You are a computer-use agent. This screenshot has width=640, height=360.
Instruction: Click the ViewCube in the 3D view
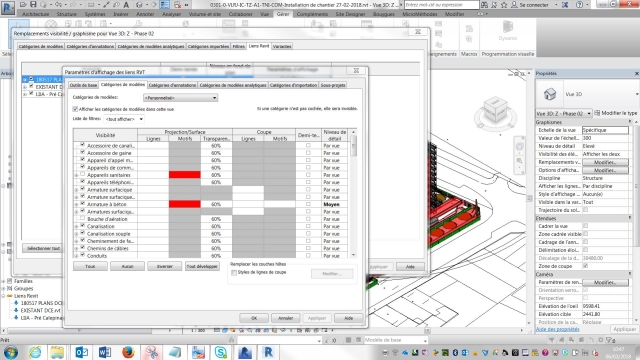(495, 110)
